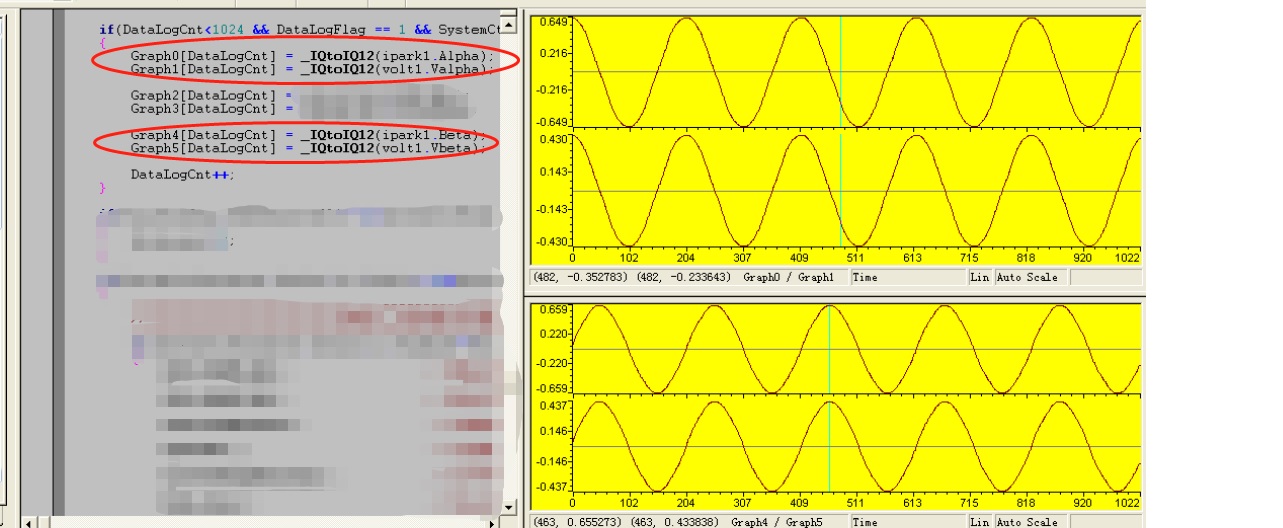Click Time field in Graph0 / Graph1 status bar
Viewport: 1283px width, 528px height.
[908, 277]
